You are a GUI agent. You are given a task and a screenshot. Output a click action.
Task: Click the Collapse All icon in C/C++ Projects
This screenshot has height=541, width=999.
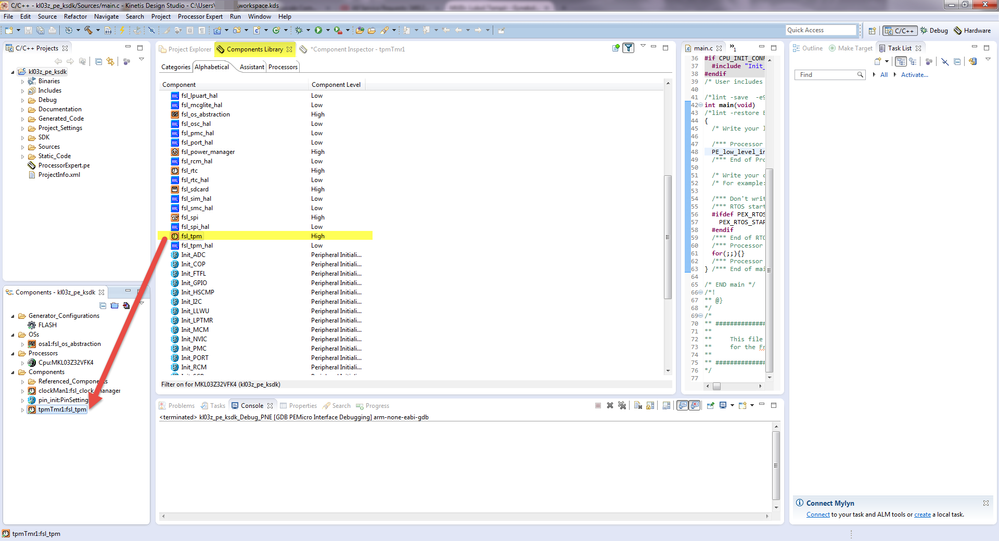coord(98,61)
